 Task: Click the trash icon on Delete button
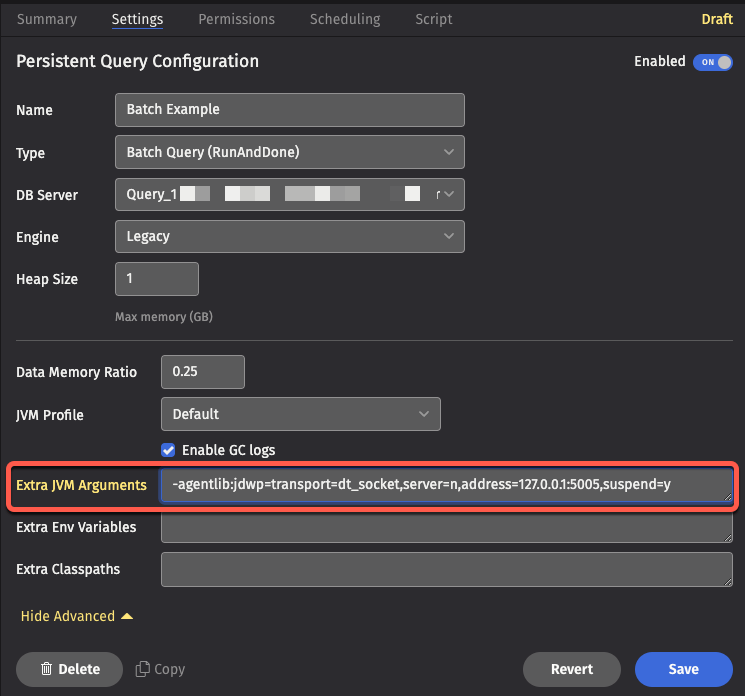[46, 669]
